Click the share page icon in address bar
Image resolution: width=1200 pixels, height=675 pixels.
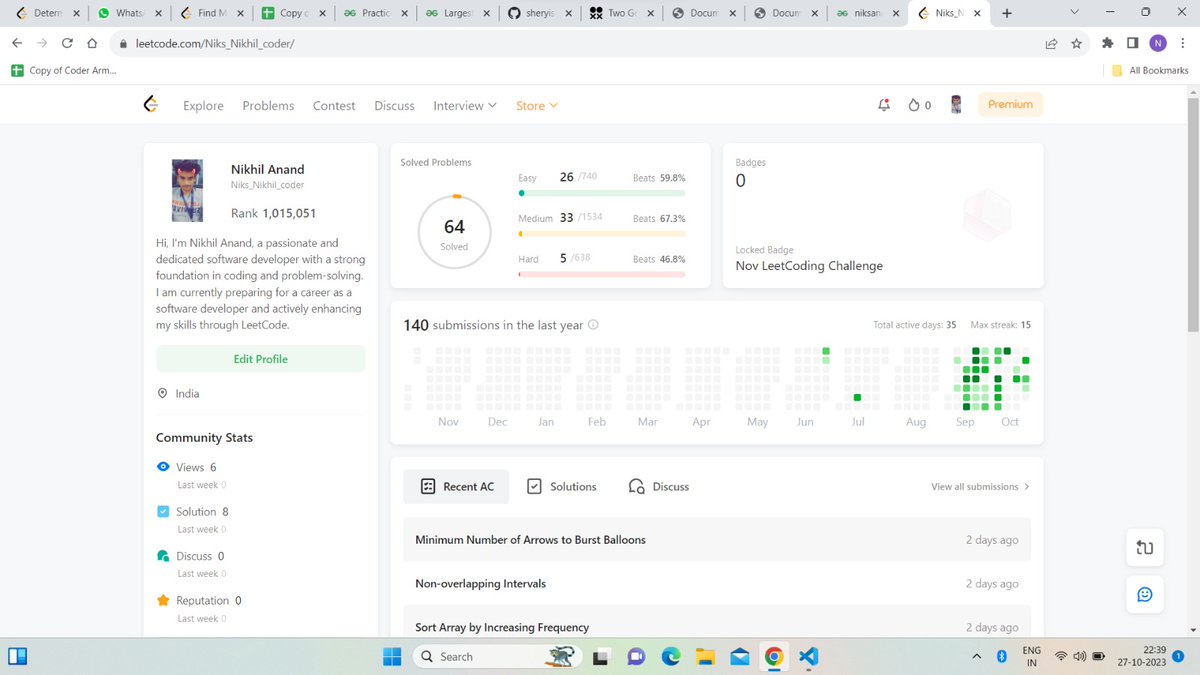1051,44
